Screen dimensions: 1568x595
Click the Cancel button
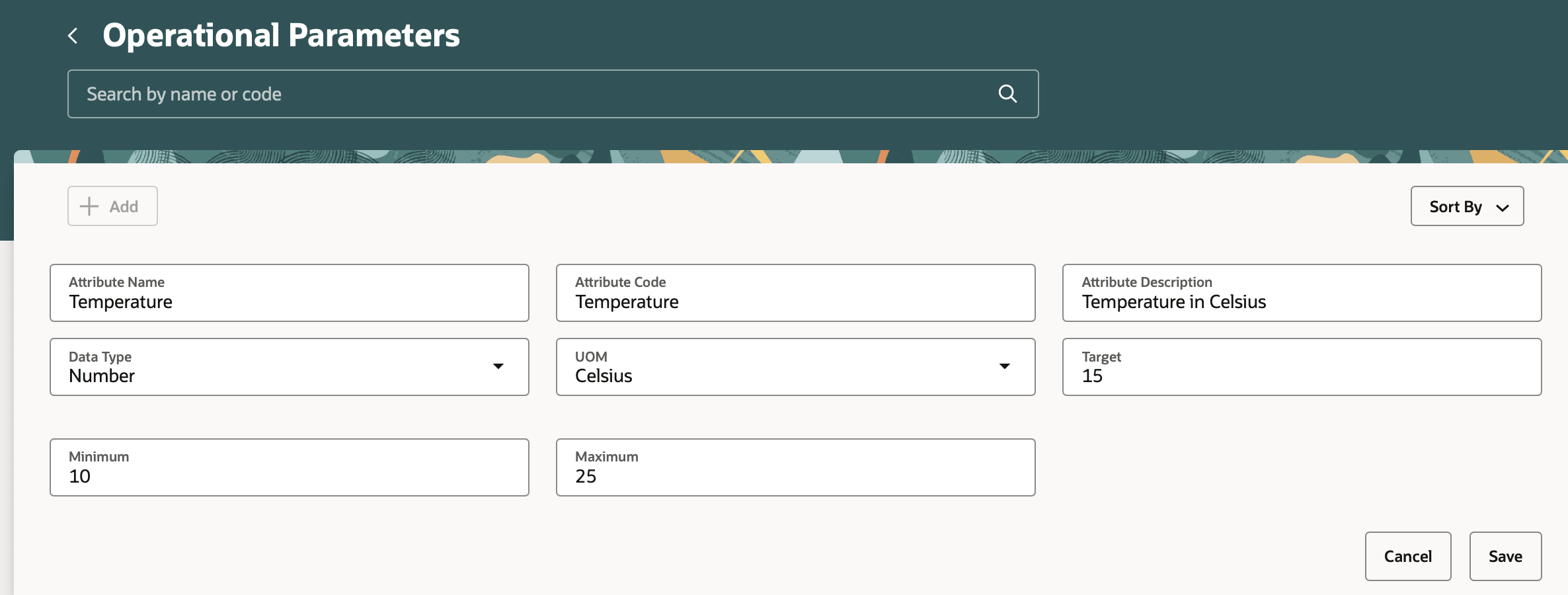point(1408,556)
